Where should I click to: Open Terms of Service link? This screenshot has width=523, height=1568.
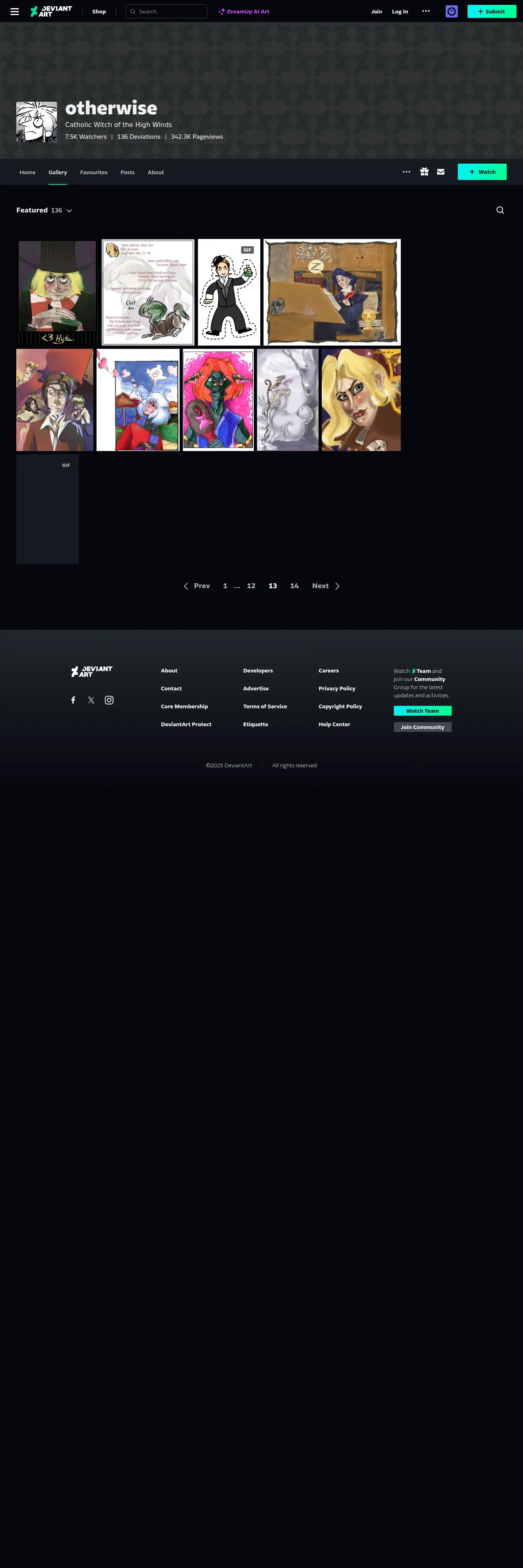click(265, 707)
